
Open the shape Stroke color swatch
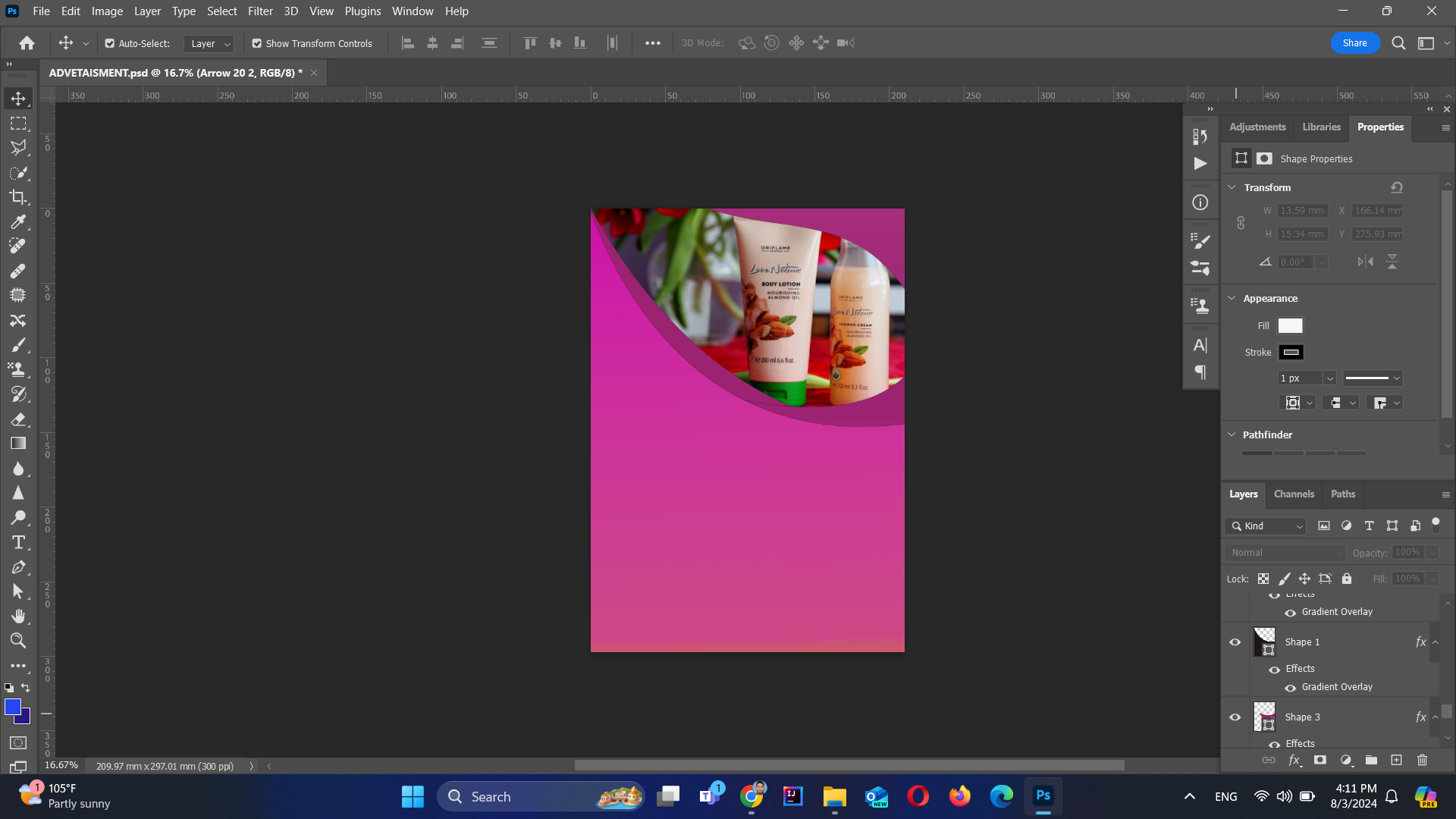tap(1291, 353)
